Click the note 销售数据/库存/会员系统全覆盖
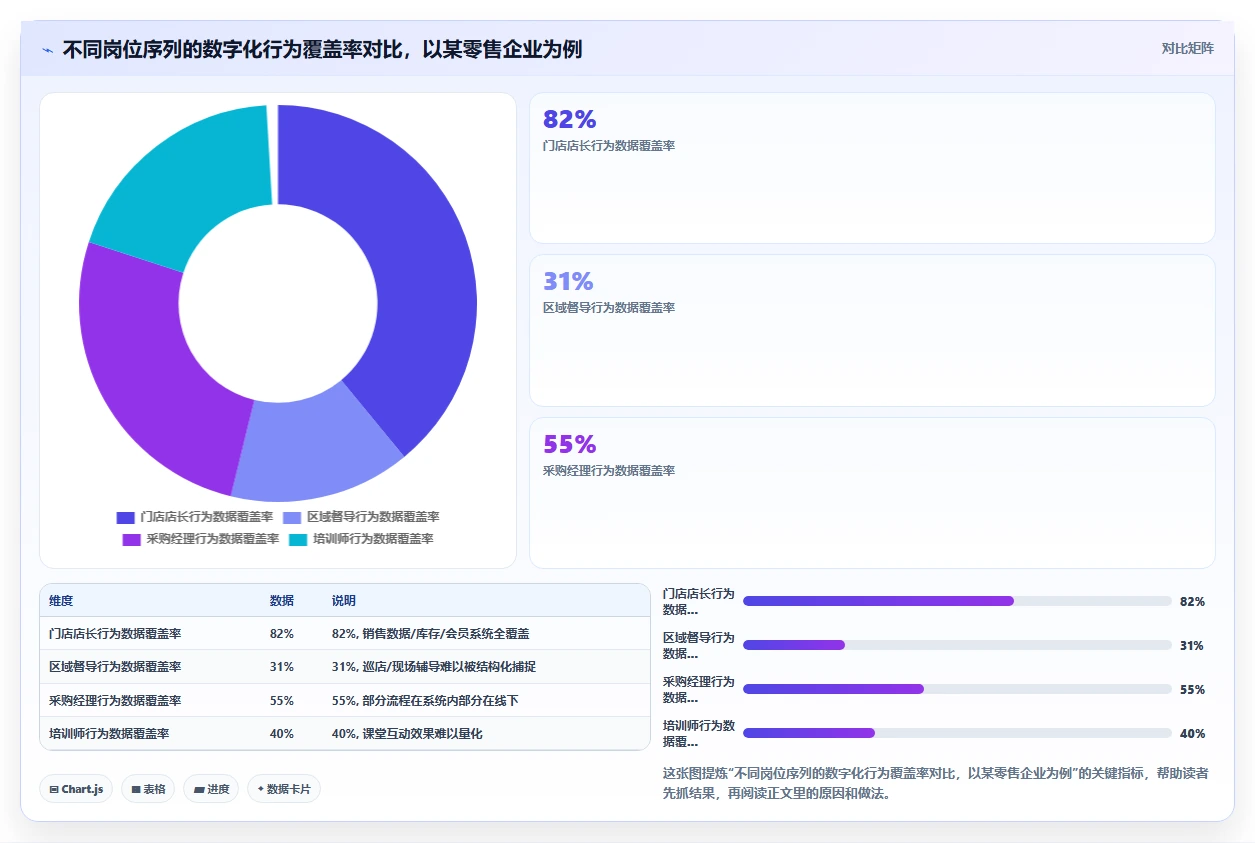The height and width of the screenshot is (843, 1255). tap(446, 634)
